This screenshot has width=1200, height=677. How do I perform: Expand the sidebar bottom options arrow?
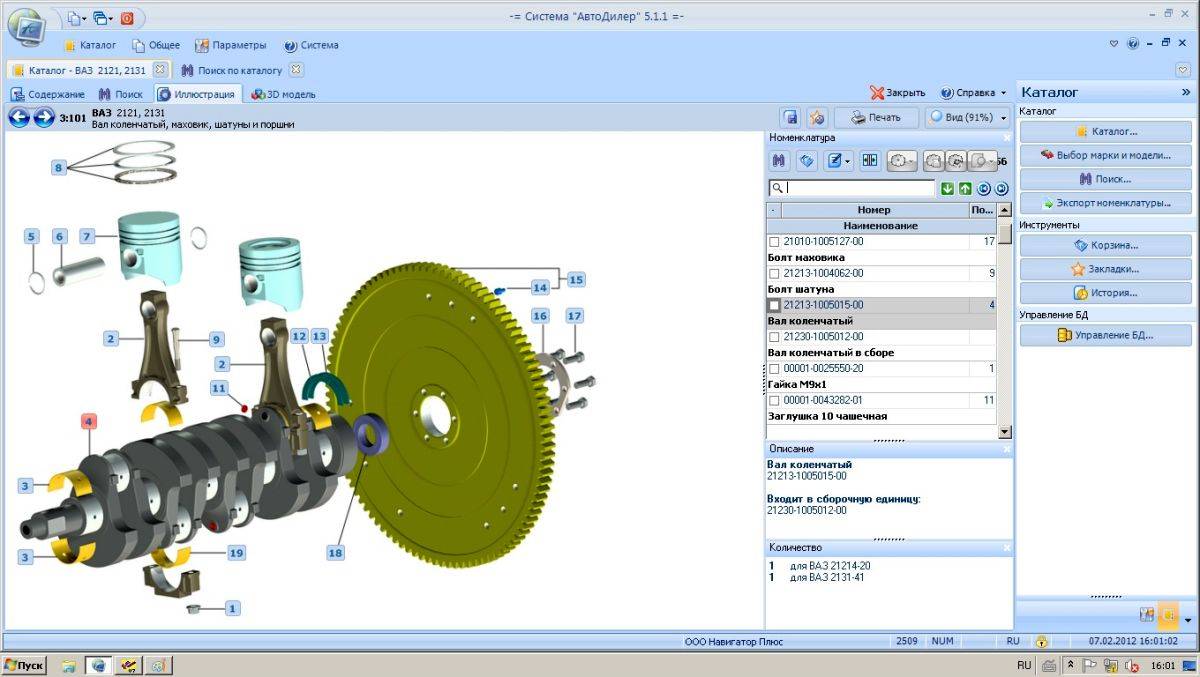[x=1187, y=620]
